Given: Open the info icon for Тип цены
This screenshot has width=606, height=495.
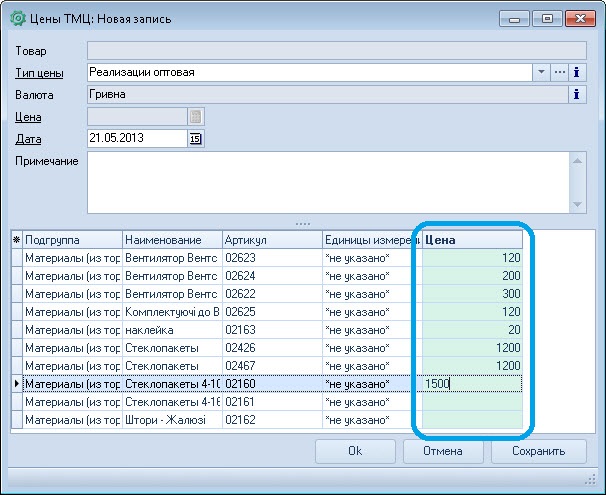Looking at the screenshot, I should (577, 72).
